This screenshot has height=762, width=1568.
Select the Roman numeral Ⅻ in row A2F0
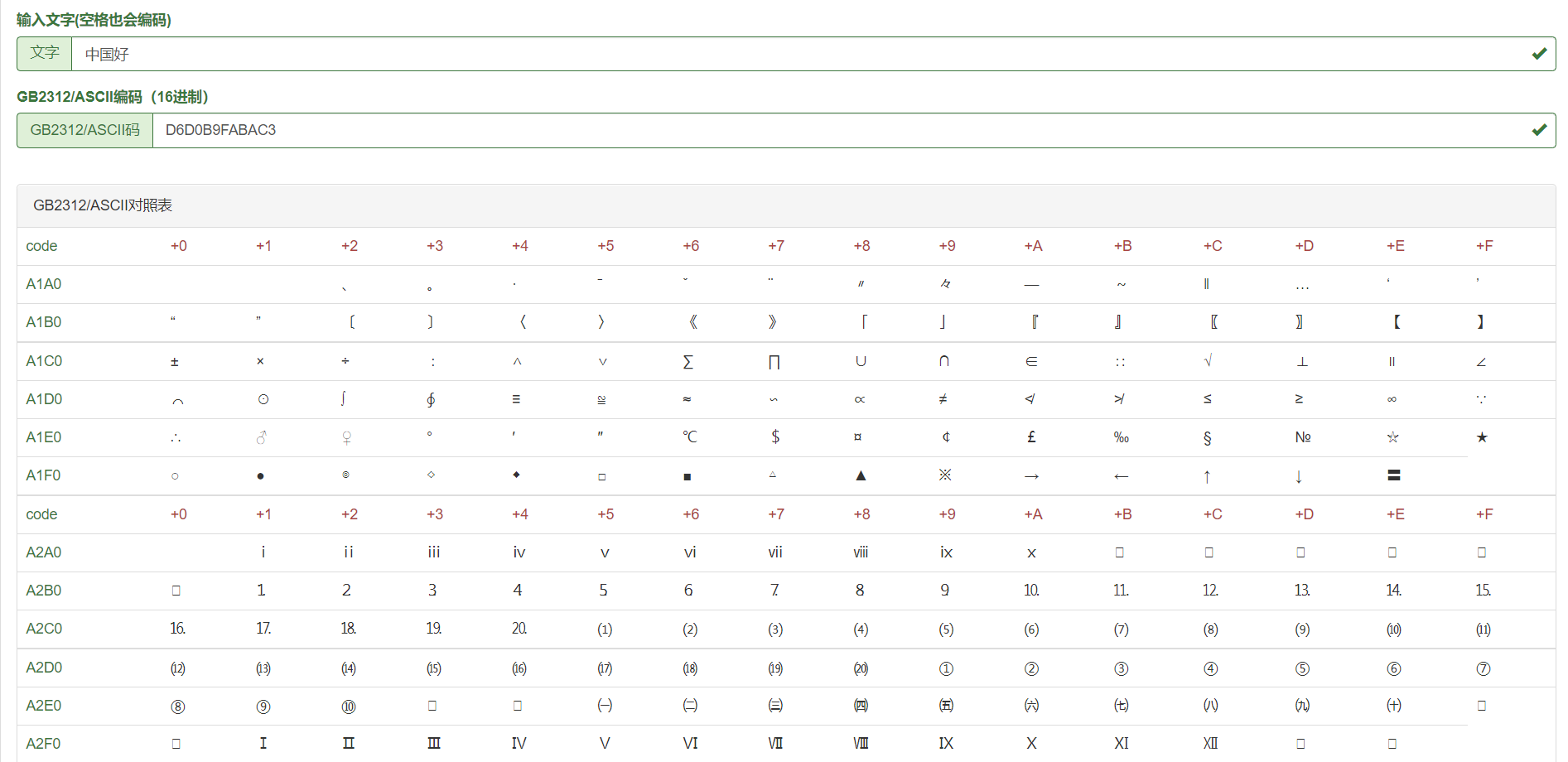[x=1210, y=744]
